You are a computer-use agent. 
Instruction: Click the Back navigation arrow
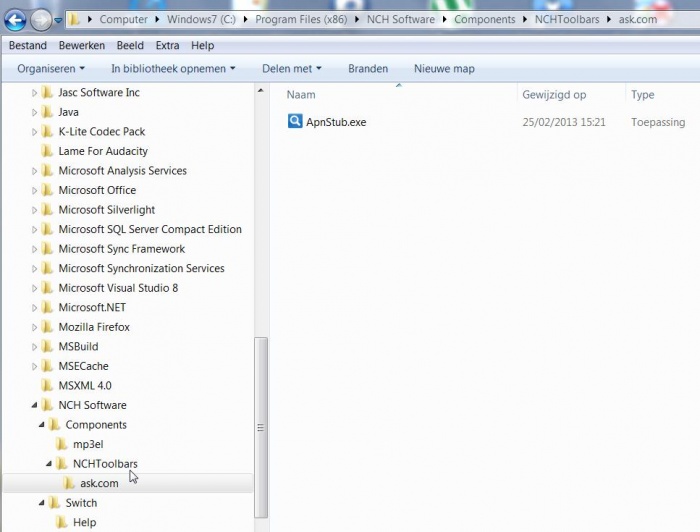[15, 20]
